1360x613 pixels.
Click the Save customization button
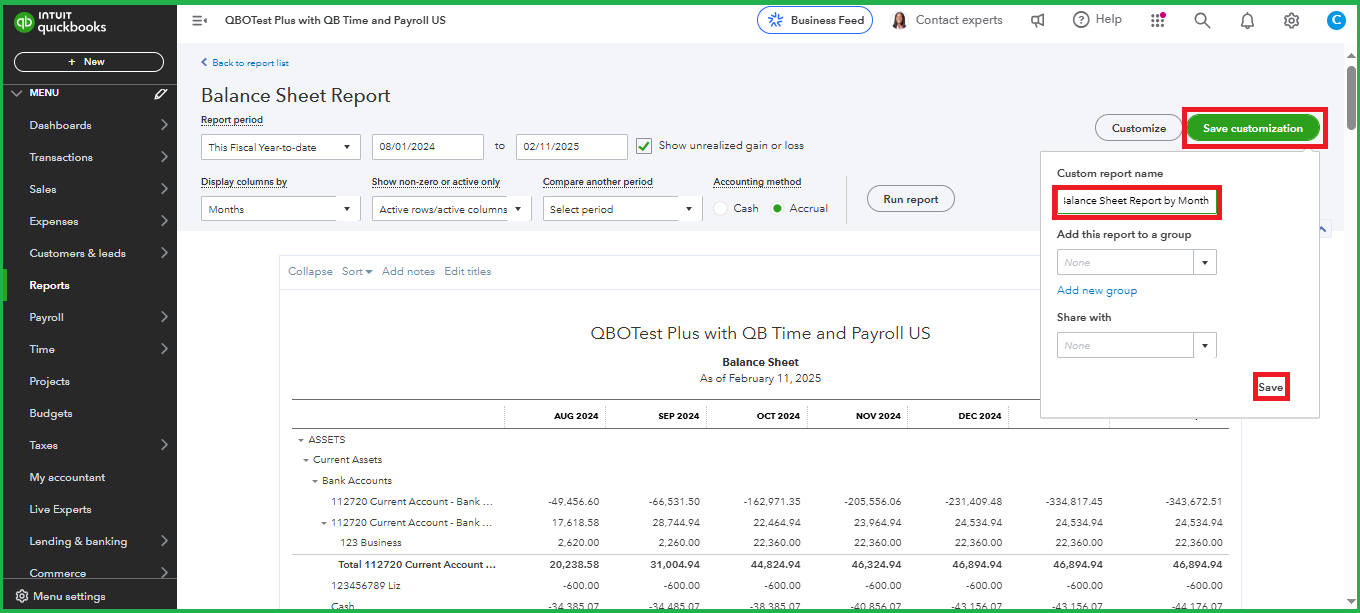pyautogui.click(x=1253, y=128)
